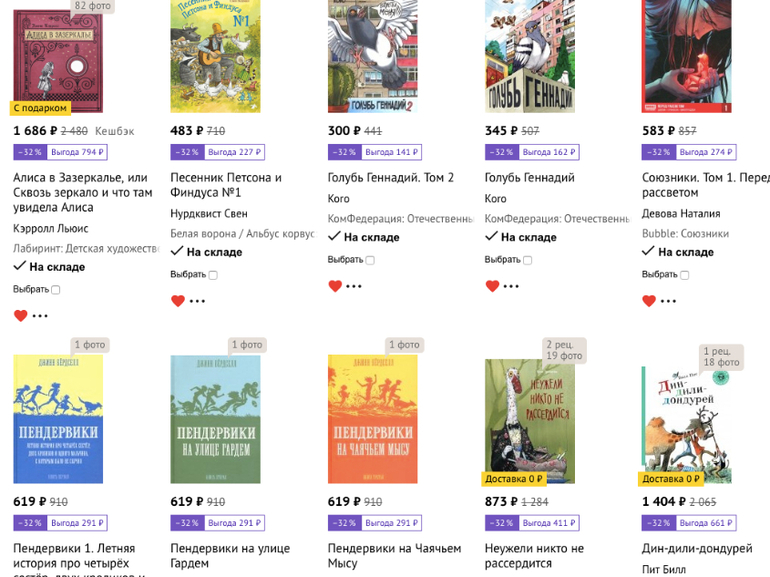Open three-dots menu under Песенник Петсона
The image size is (770, 577).
click(x=198, y=301)
